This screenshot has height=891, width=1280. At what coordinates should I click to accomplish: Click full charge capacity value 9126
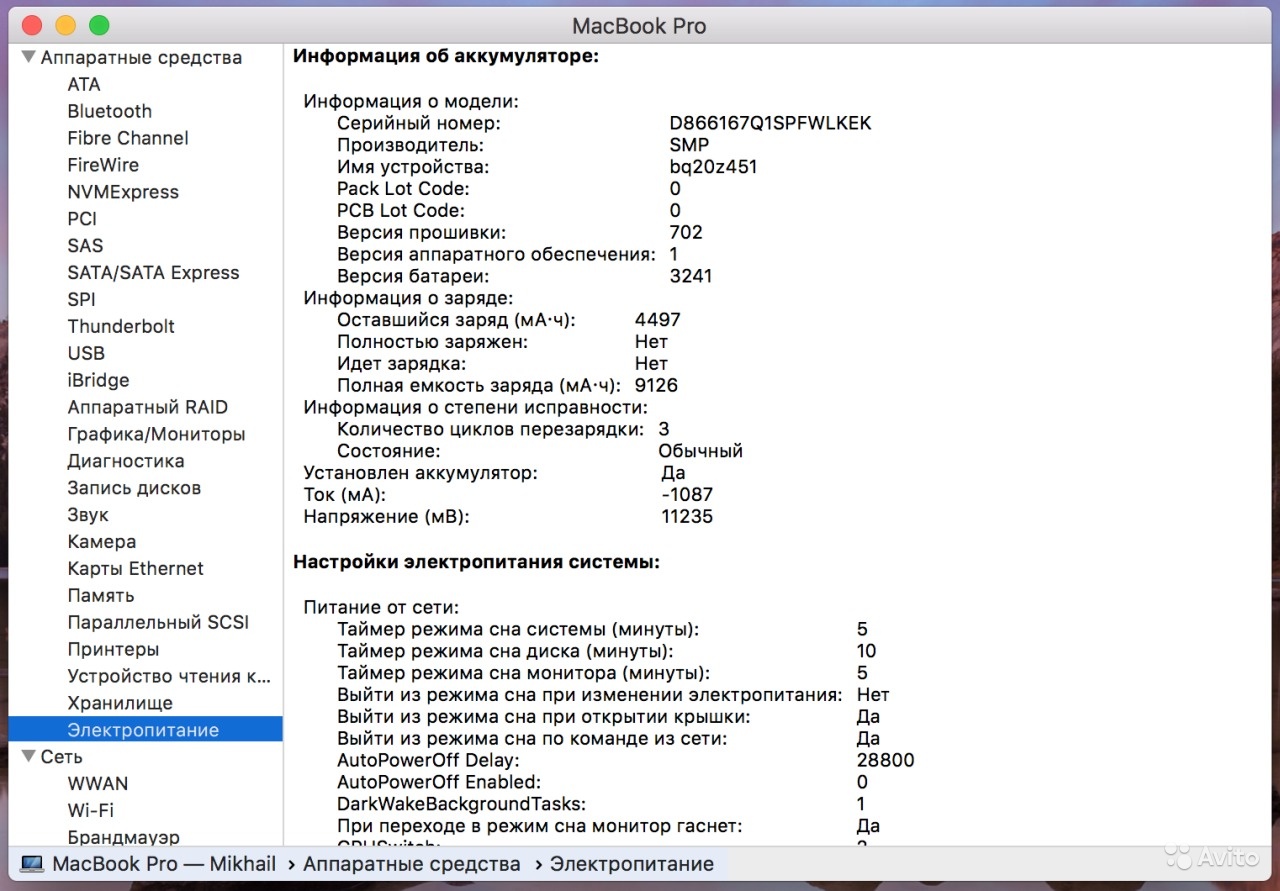(x=657, y=386)
